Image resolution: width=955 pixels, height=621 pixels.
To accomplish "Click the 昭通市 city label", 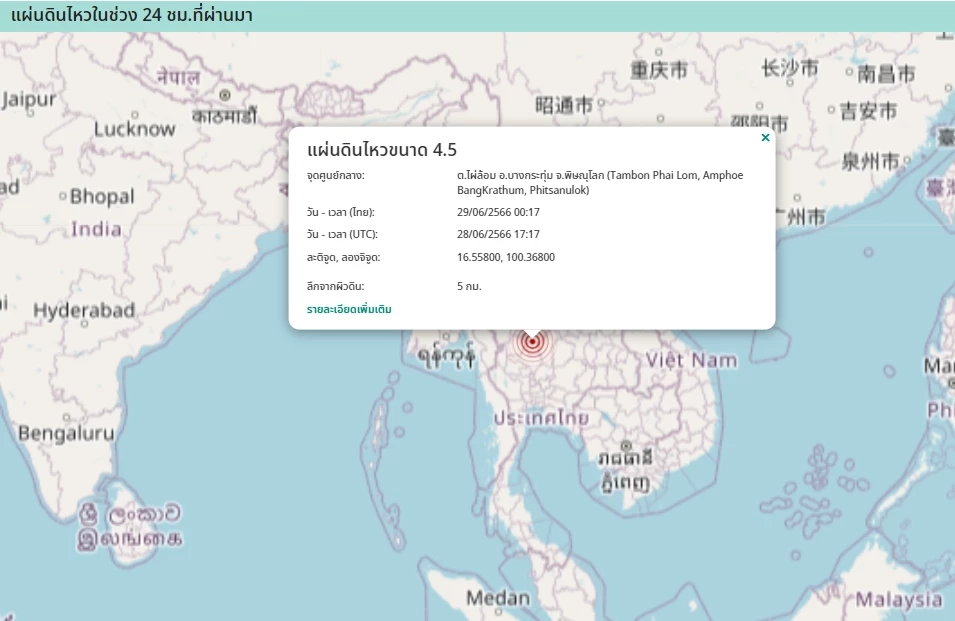I will 564,105.
